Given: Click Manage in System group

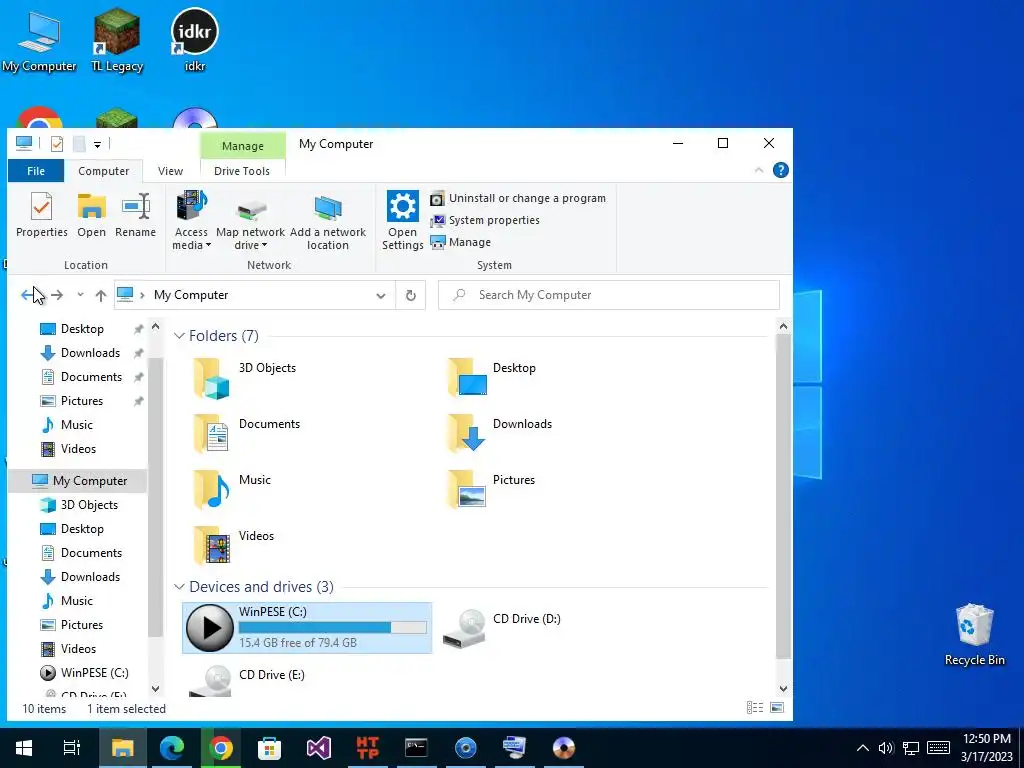Looking at the screenshot, I should coord(460,242).
